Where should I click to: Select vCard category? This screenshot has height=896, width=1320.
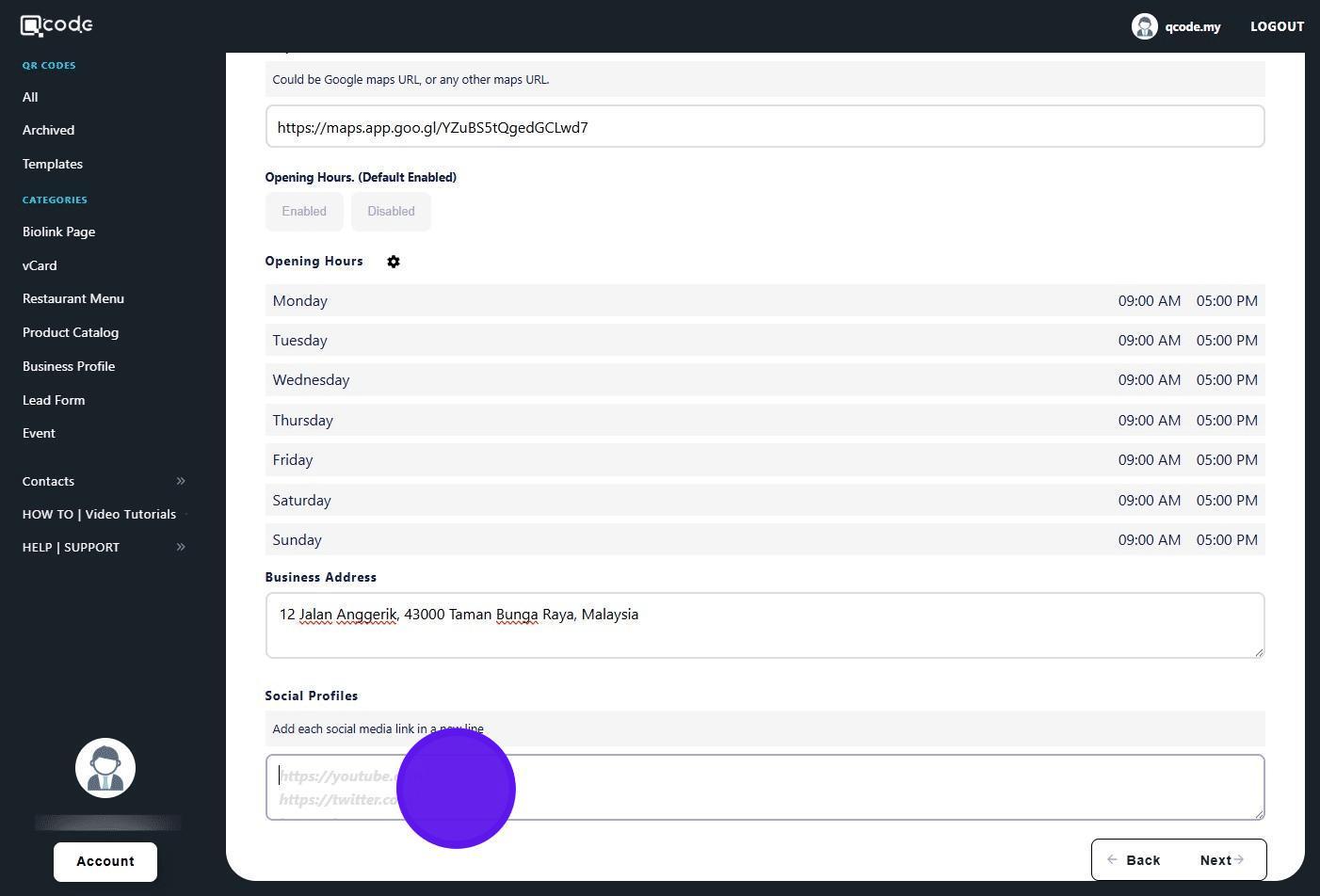click(x=40, y=265)
